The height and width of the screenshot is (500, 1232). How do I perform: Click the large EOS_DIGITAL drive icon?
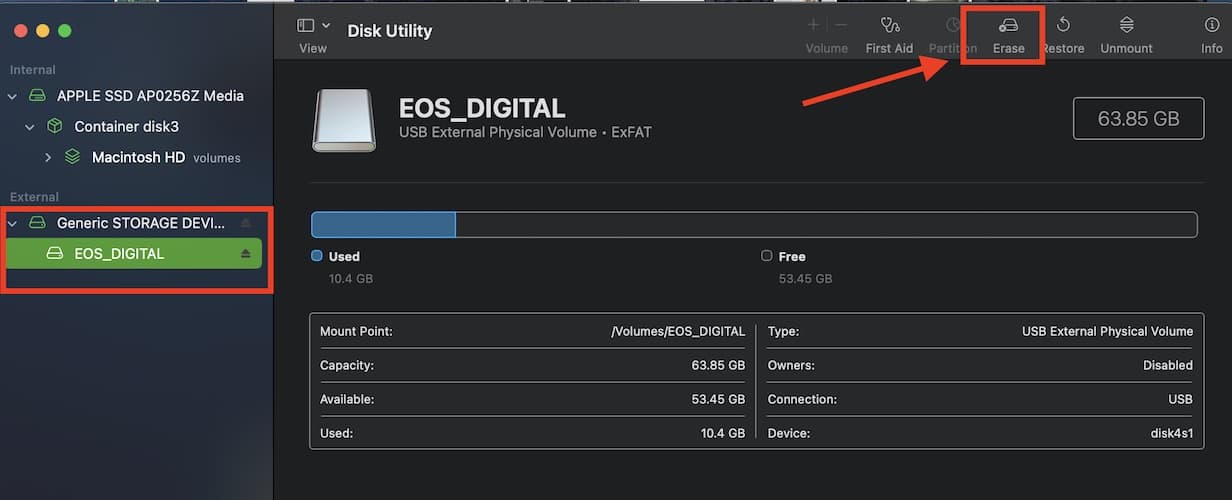click(344, 120)
